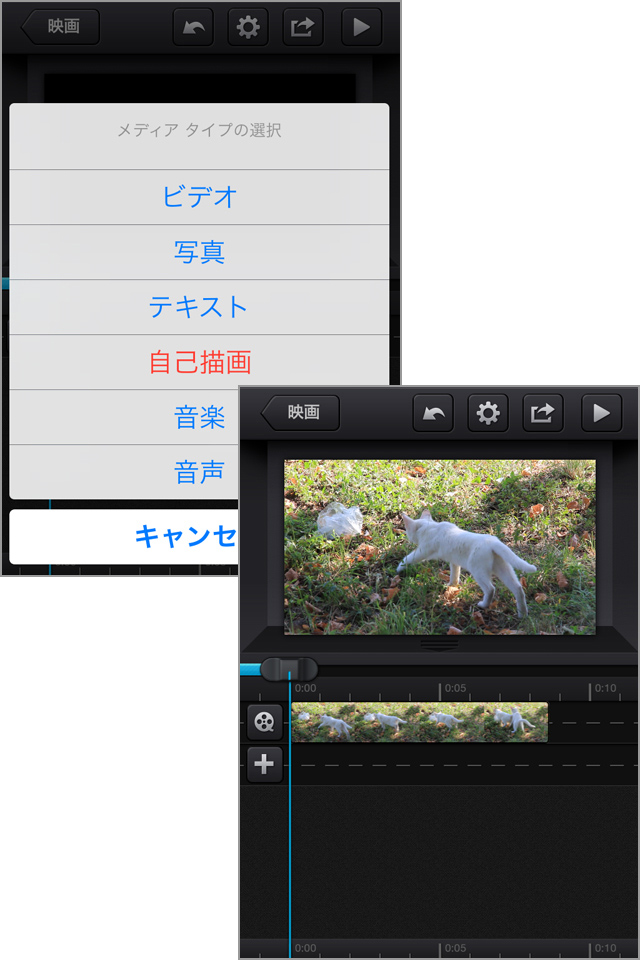Screen dimensions: 640x960
Task: Choose ビデオ from the media type list
Action: click(x=199, y=197)
